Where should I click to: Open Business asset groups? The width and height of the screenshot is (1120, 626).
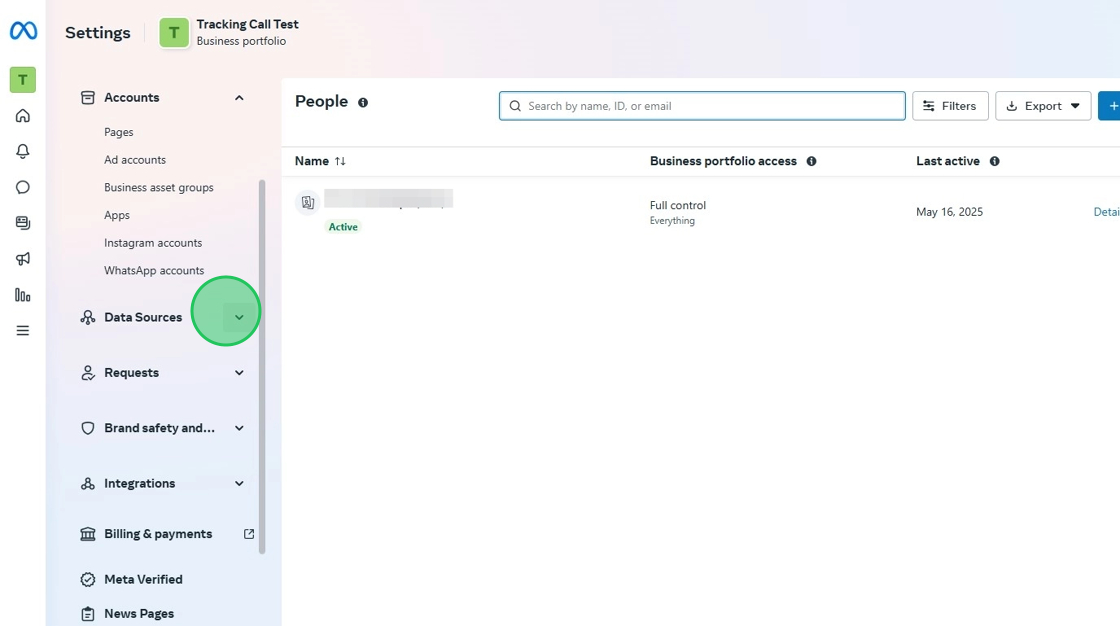point(159,188)
